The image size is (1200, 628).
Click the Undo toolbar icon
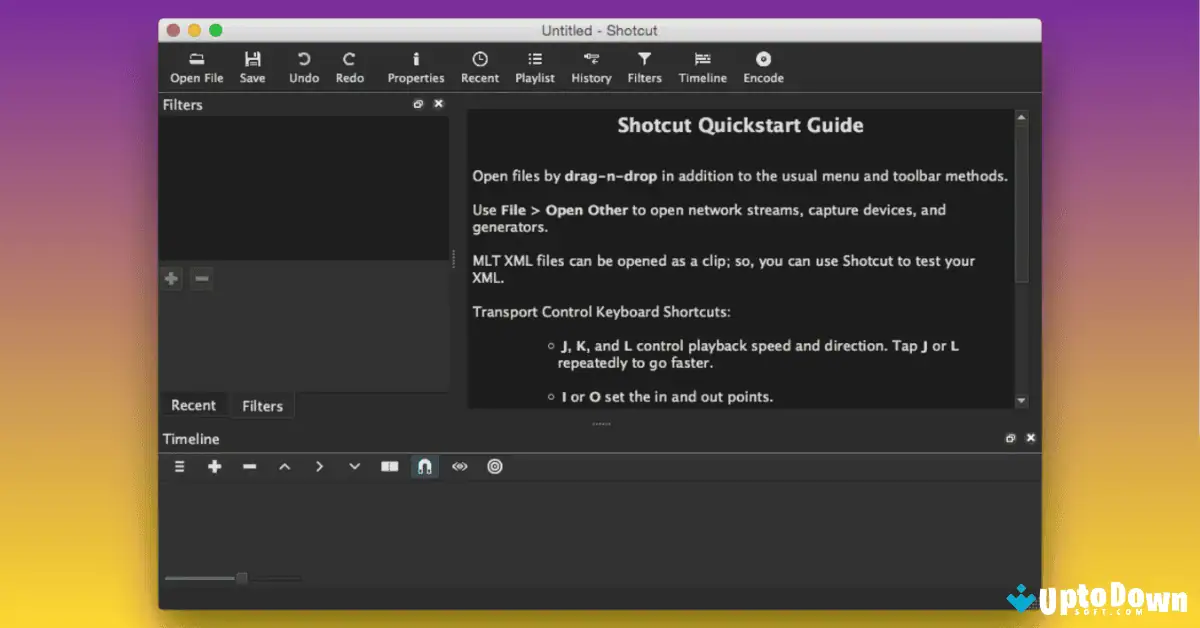303,66
